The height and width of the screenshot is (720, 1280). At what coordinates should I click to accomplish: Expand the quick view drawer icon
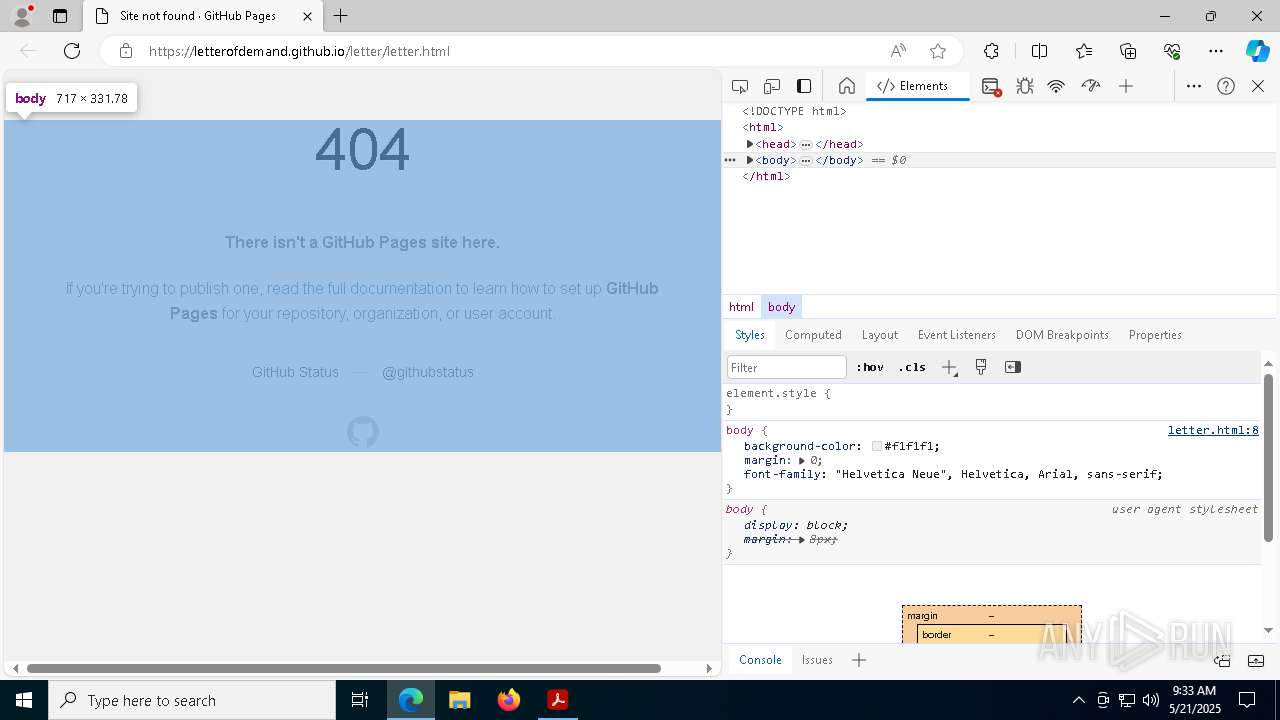tap(1256, 660)
